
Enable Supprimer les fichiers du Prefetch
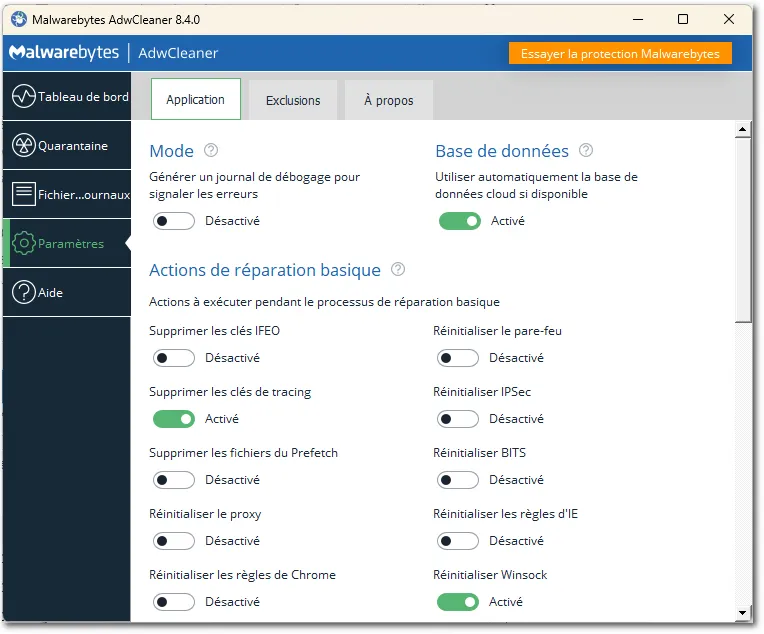tap(173, 480)
